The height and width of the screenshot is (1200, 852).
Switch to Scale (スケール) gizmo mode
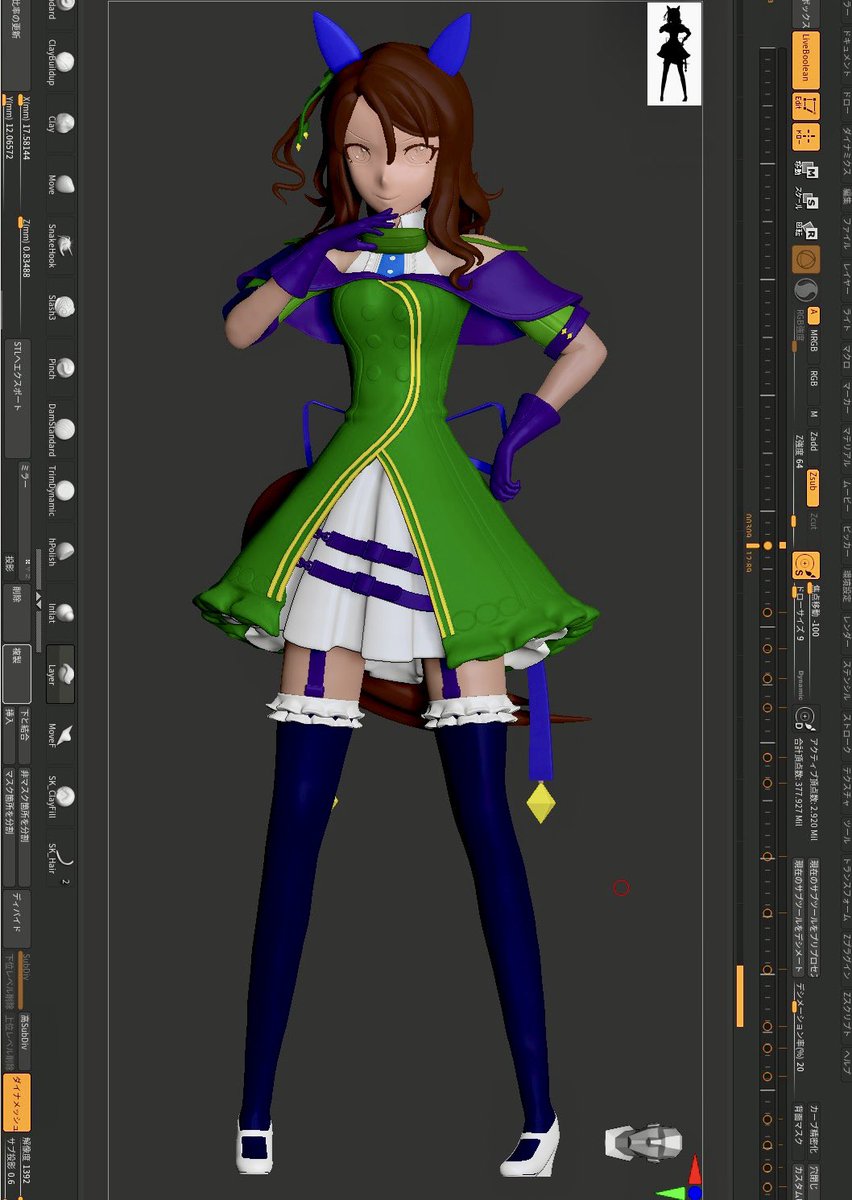(806, 200)
